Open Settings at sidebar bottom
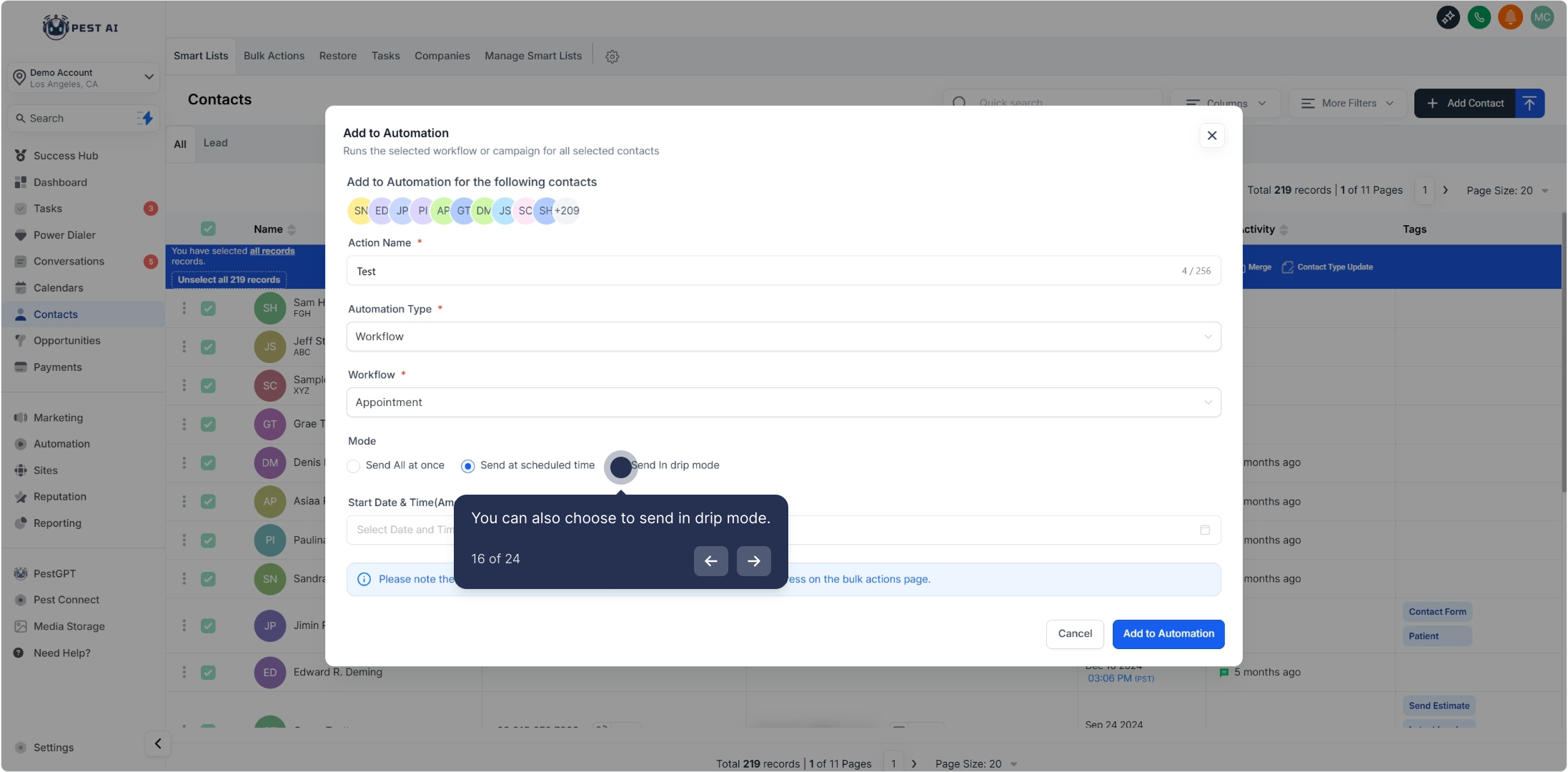The height and width of the screenshot is (772, 1568). (x=53, y=748)
